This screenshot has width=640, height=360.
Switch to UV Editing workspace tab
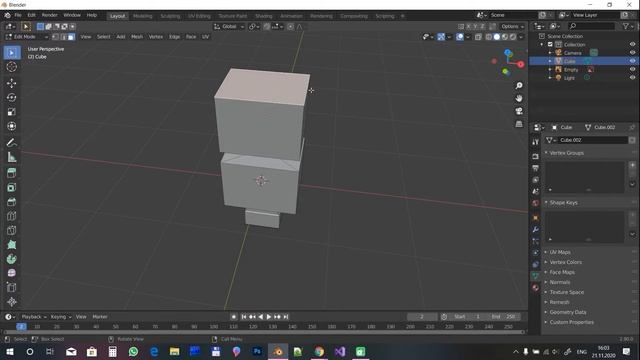pyautogui.click(x=199, y=16)
